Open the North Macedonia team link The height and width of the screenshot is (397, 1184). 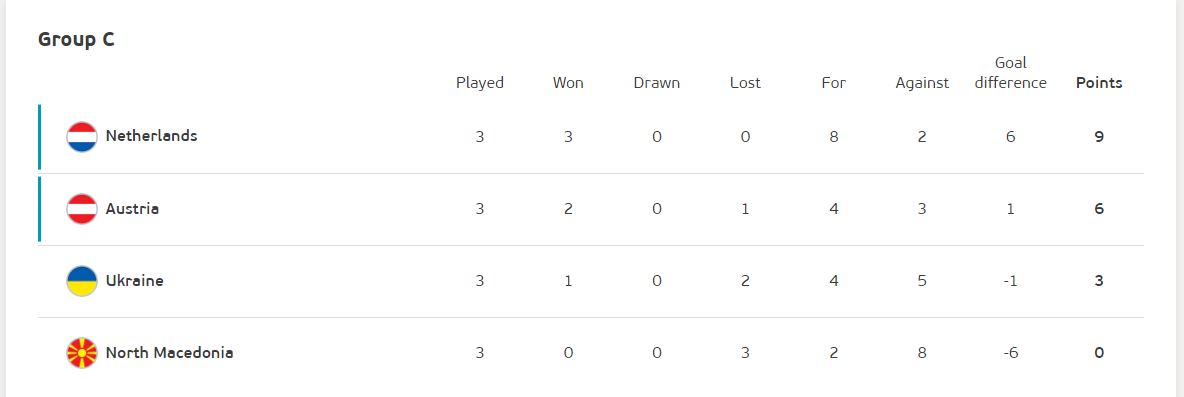tap(169, 352)
